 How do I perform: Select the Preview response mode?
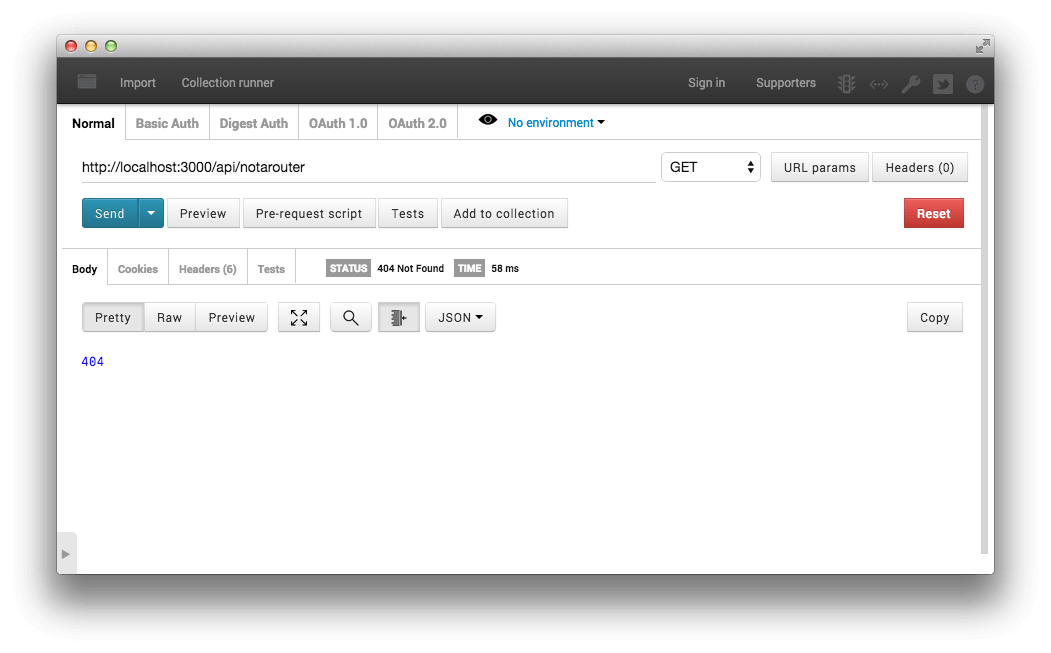pyautogui.click(x=231, y=317)
